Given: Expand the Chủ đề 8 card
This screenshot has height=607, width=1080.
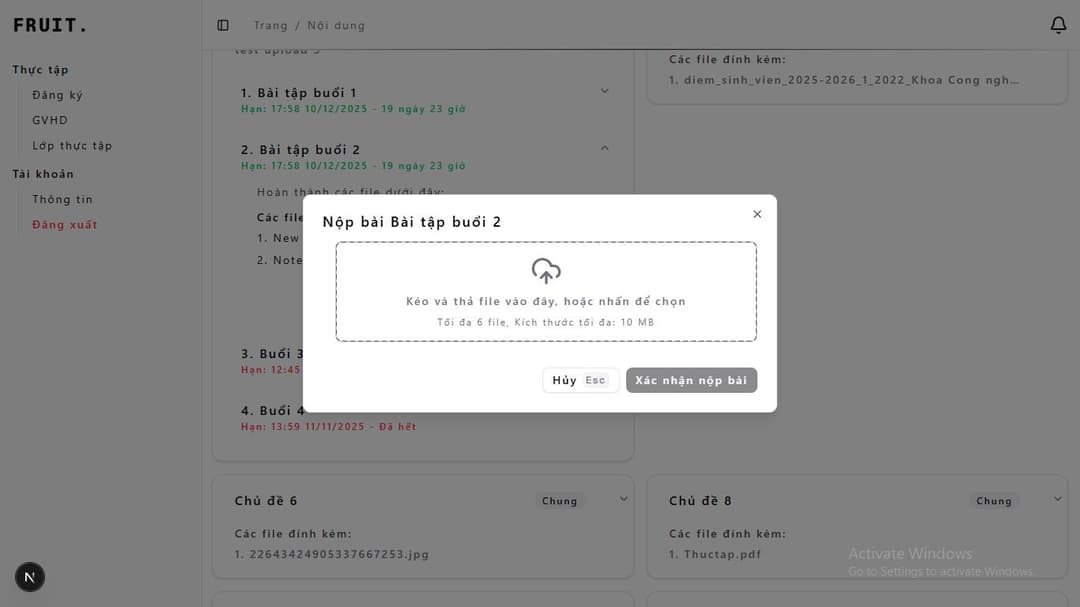Looking at the screenshot, I should point(1058,498).
